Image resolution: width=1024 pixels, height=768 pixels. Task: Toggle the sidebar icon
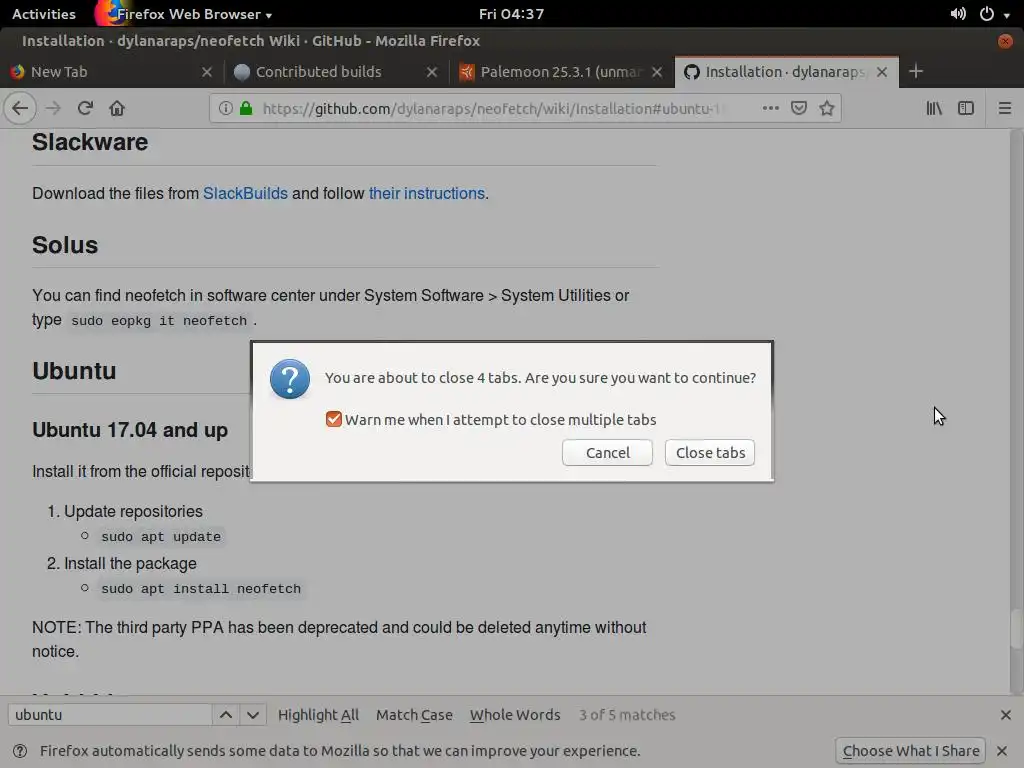(x=966, y=108)
